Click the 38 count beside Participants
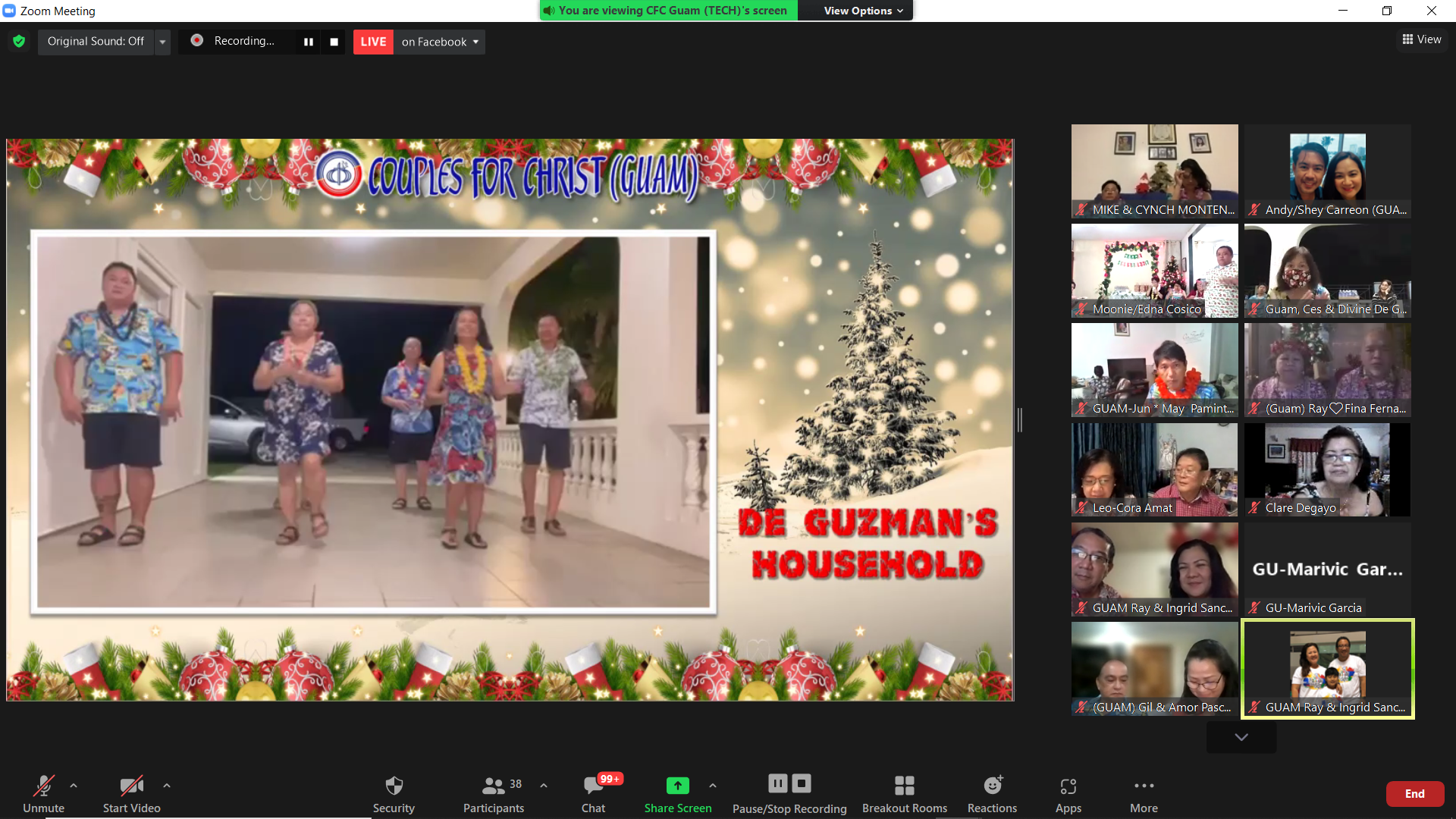This screenshot has height=819, width=1456. (516, 784)
